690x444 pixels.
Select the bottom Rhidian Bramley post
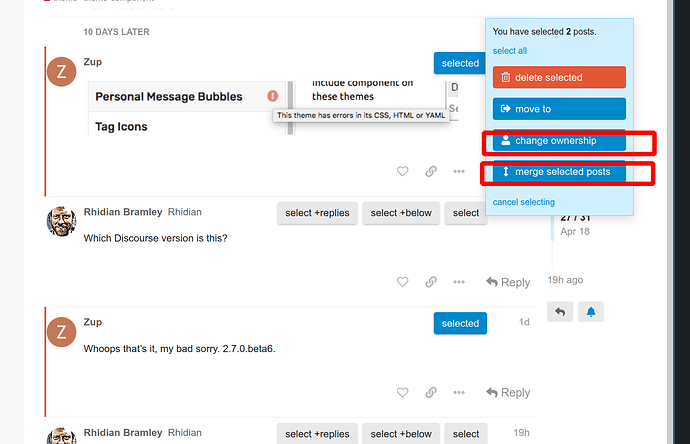465,434
